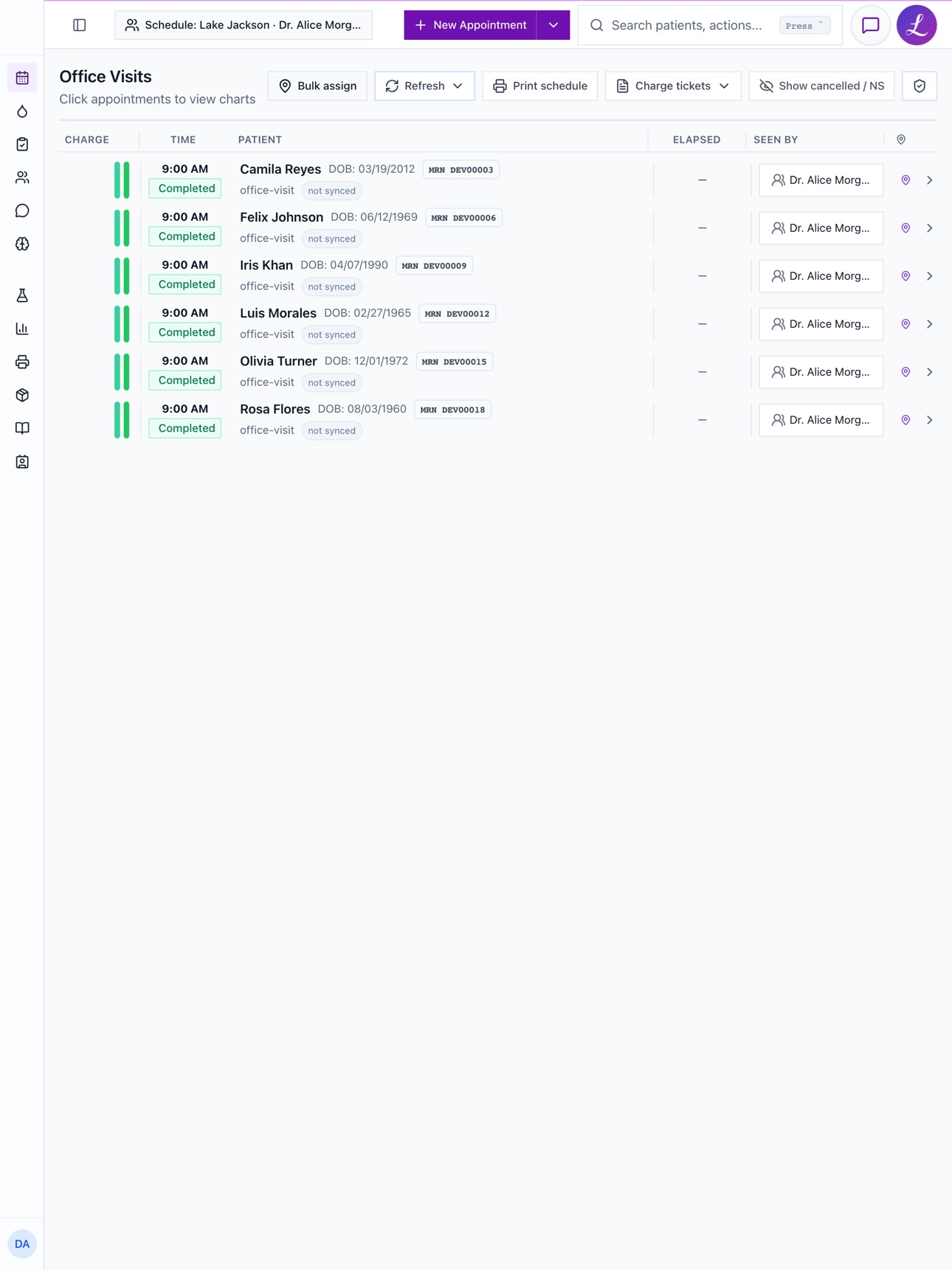Expand Felix Johnson row chevron
The height and width of the screenshot is (1270, 952).
tap(929, 228)
